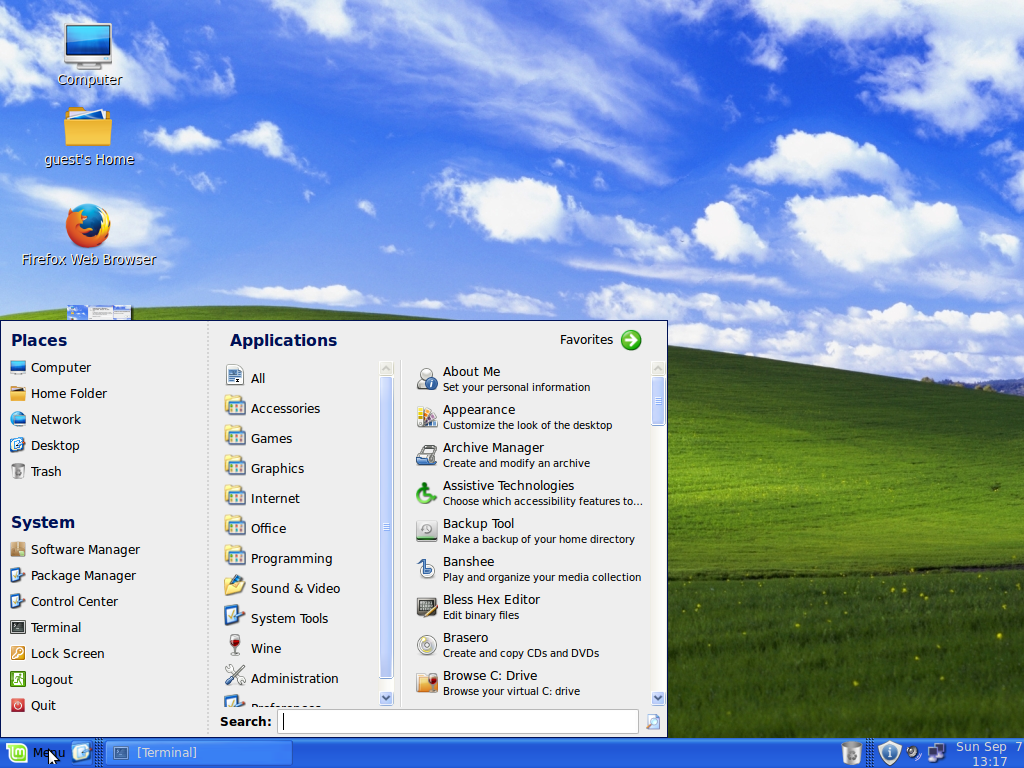Open the Computer desktop icon

click(x=88, y=47)
